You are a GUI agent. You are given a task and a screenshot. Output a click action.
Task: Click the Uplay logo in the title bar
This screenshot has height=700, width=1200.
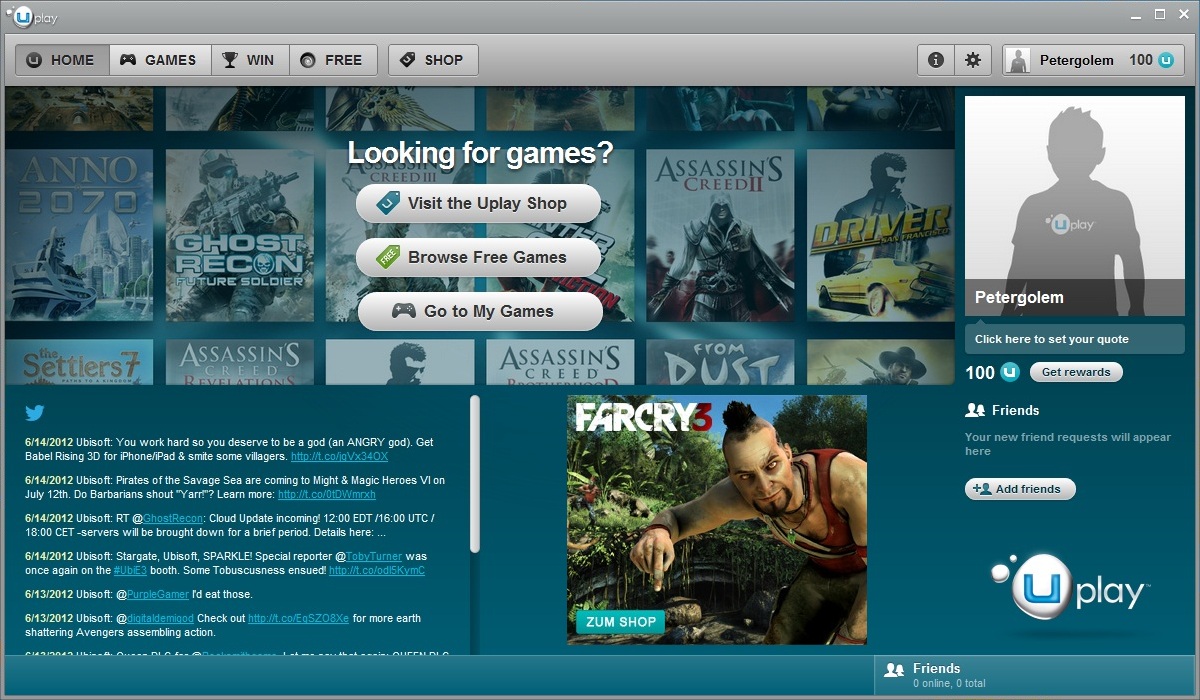(30, 16)
